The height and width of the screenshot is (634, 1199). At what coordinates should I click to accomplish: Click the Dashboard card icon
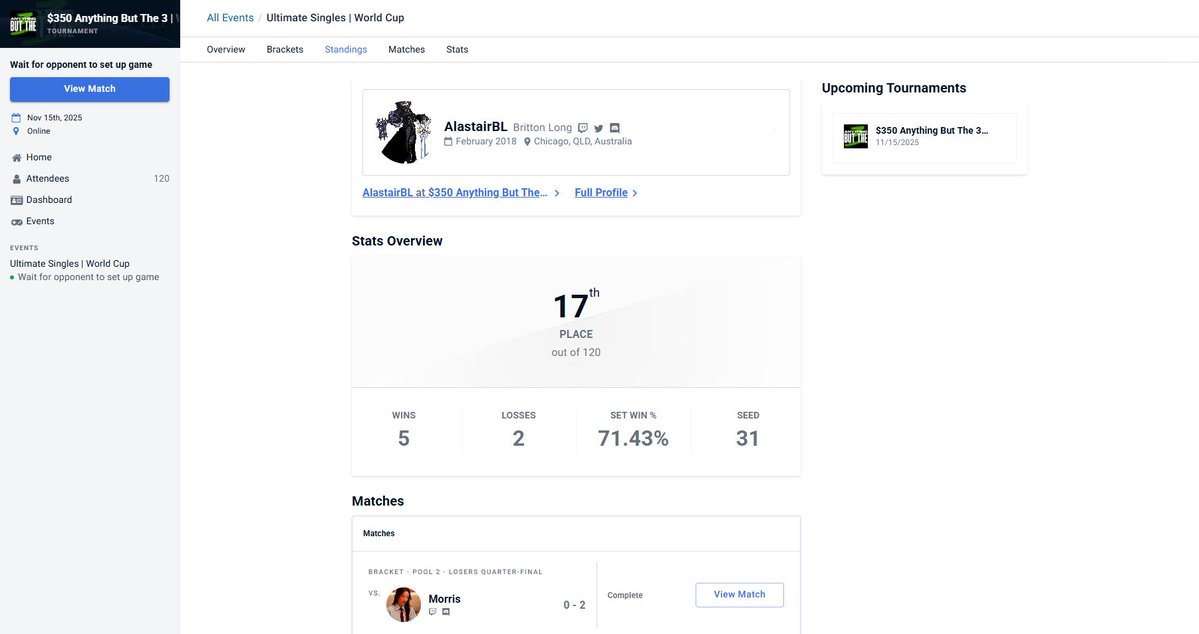16,200
